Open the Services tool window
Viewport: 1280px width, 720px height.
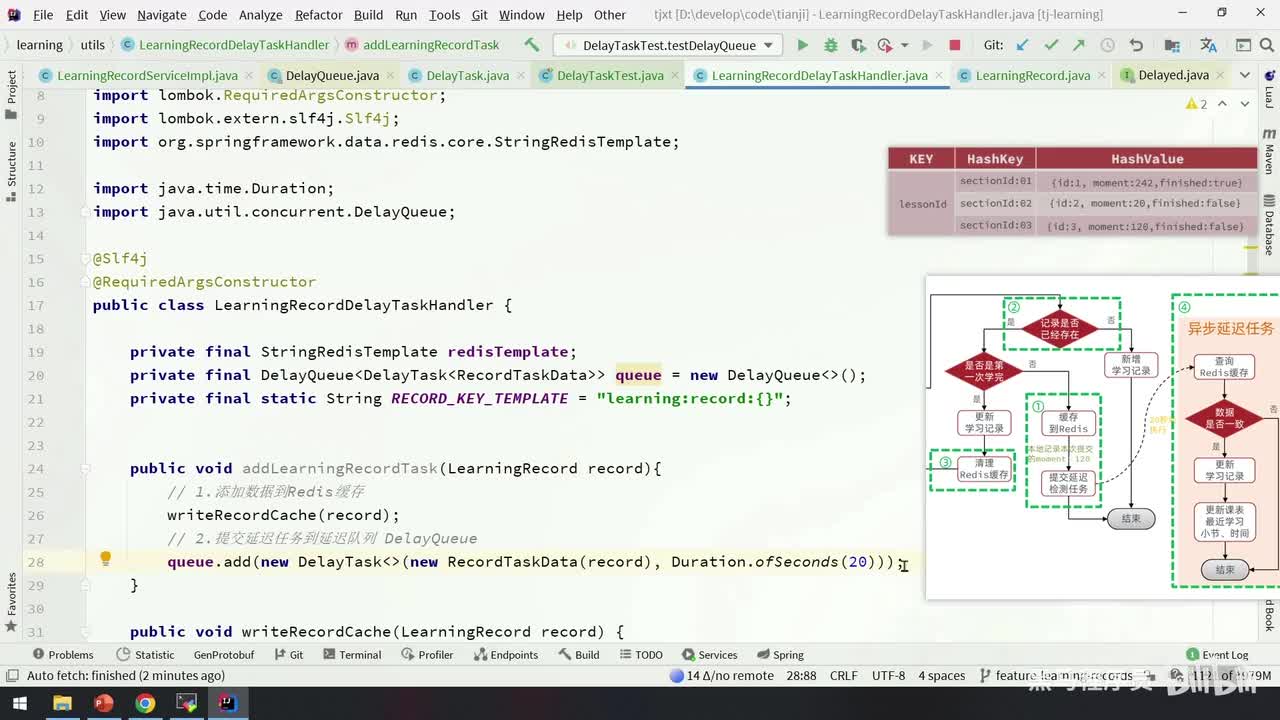[x=708, y=655]
